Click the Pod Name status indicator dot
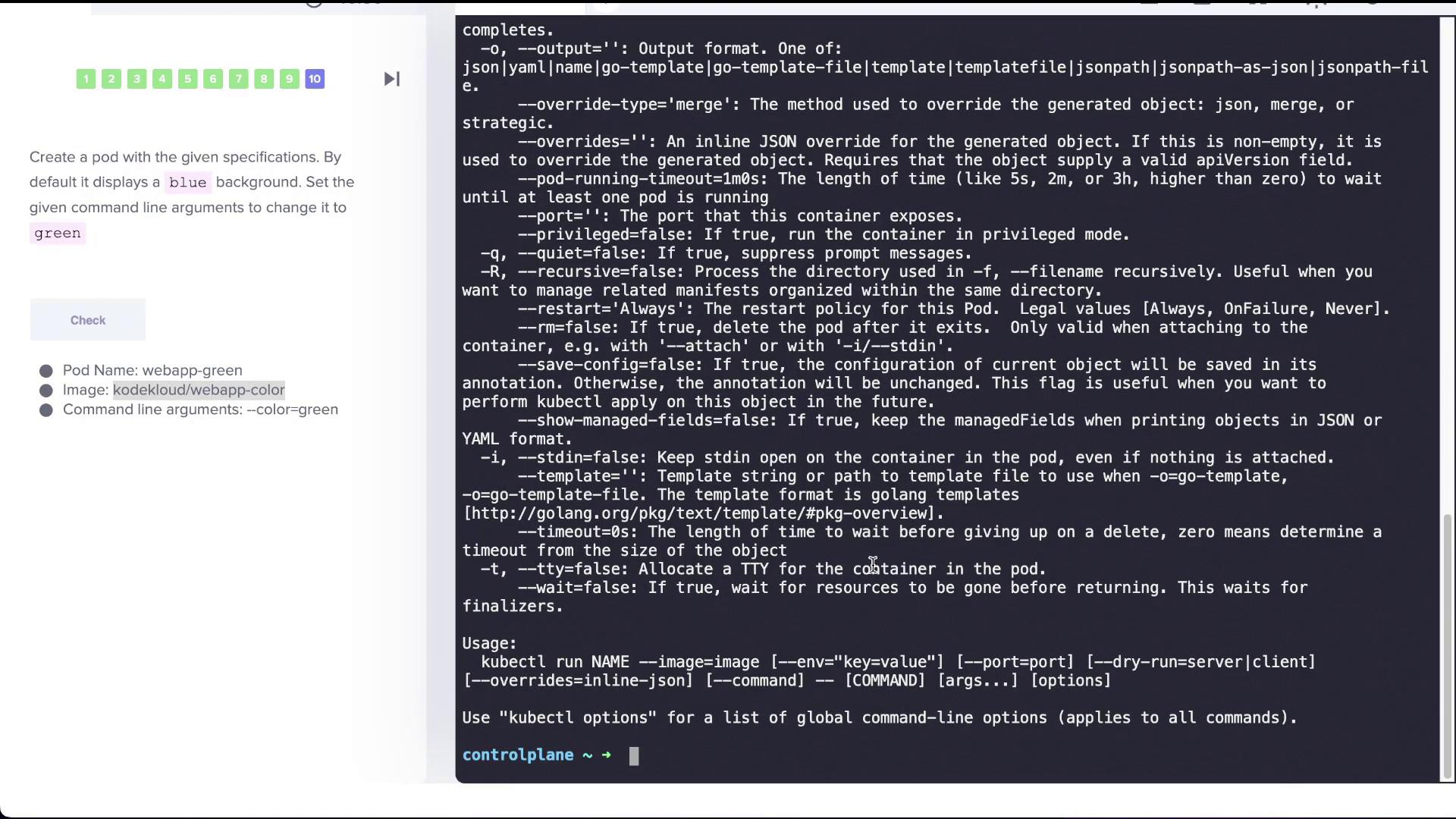Screen dimensions: 1456x819 point(46,371)
